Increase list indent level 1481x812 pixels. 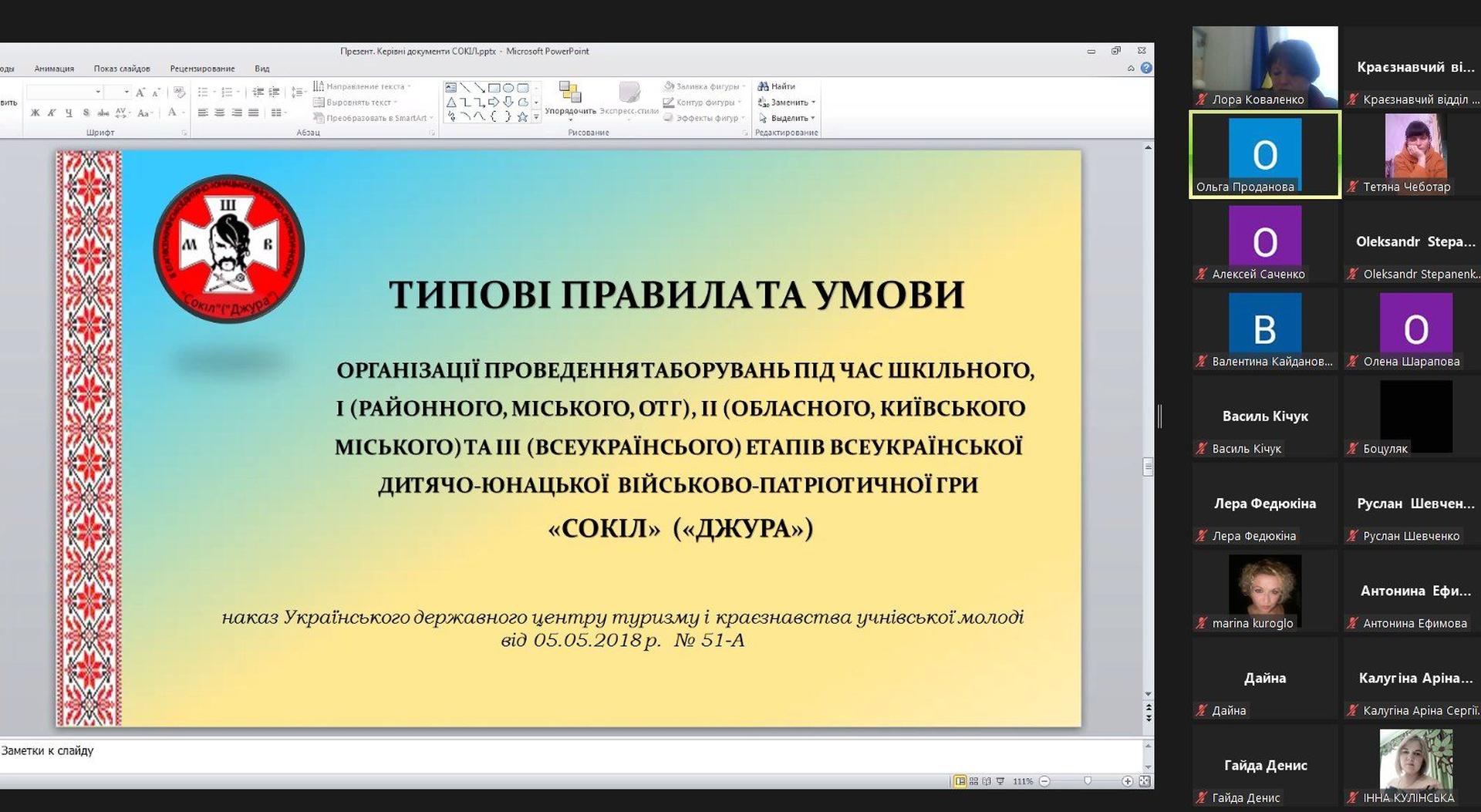point(274,93)
